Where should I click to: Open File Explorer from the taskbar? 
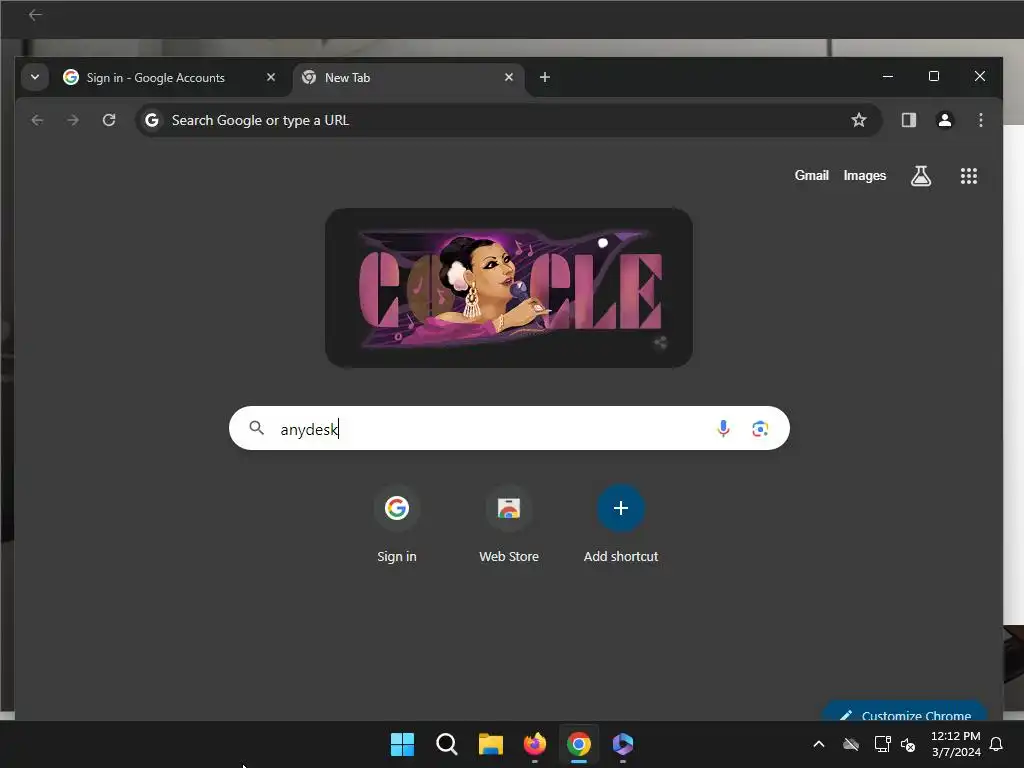[490, 744]
